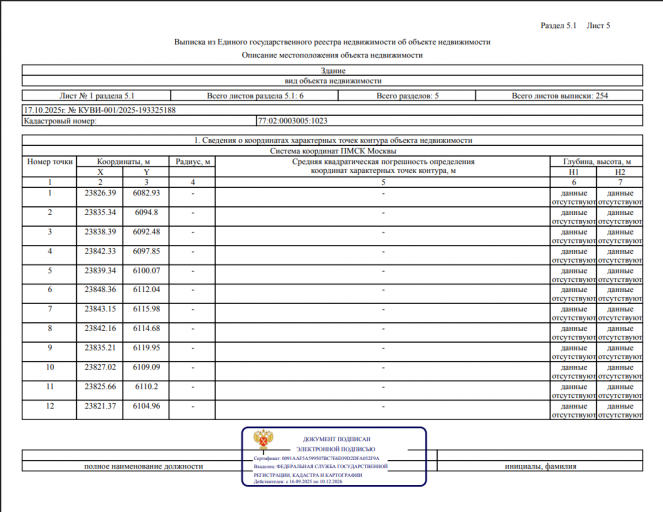Click 'инициалы, фамилия' label
This screenshot has width=663, height=512.
[x=540, y=467]
